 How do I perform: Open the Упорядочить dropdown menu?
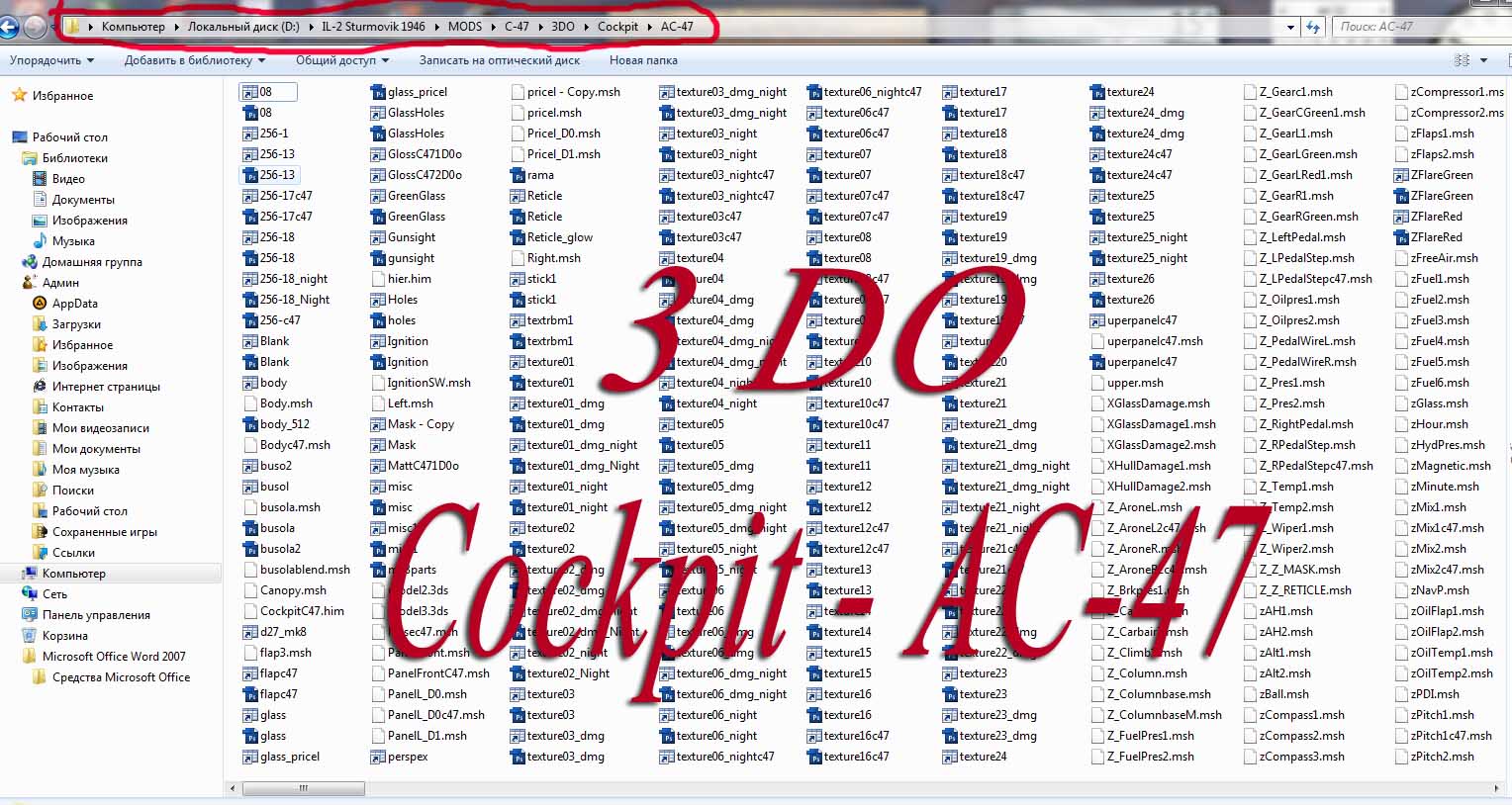52,60
